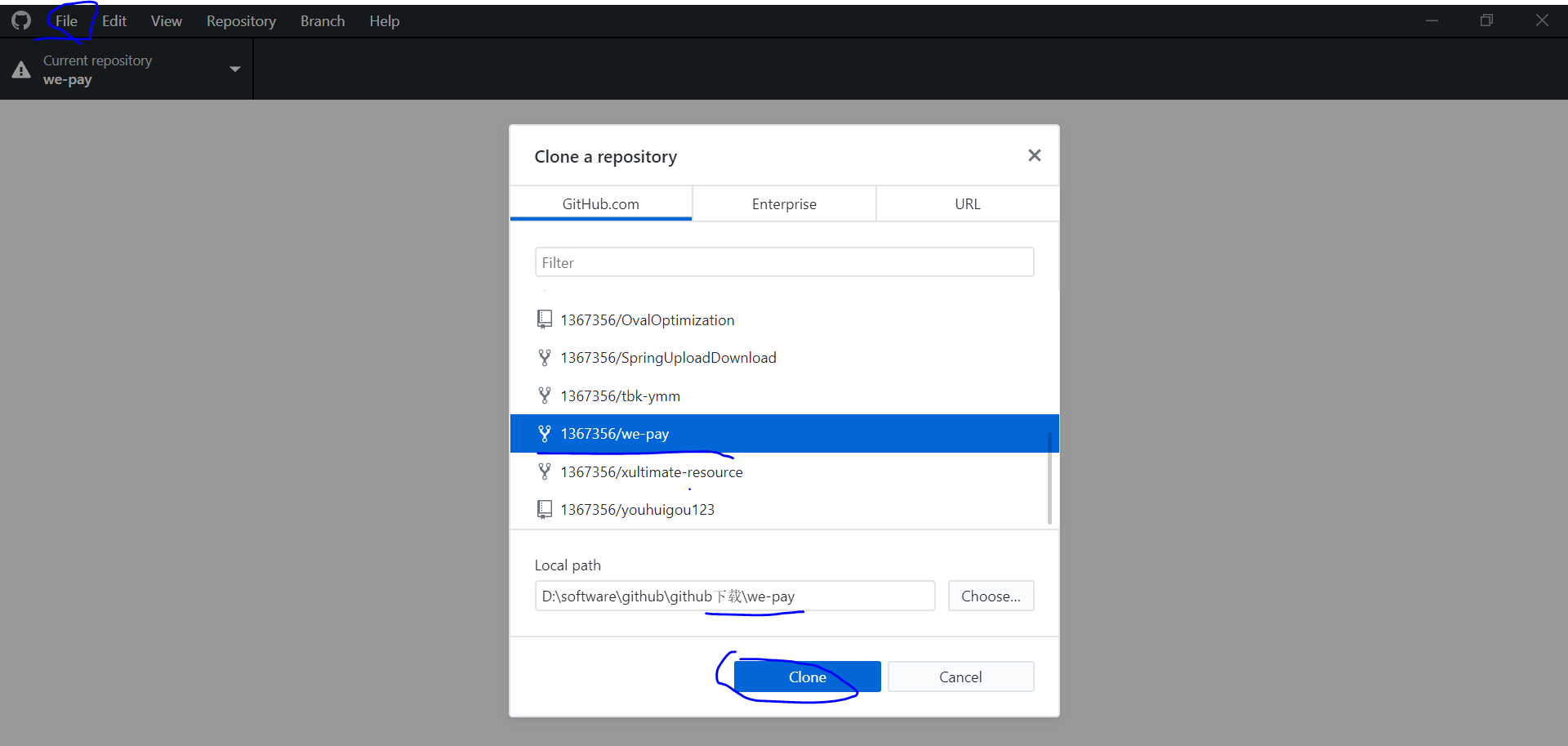The height and width of the screenshot is (746, 1568).
Task: Close the Clone a repository dialog
Action: 1034,155
